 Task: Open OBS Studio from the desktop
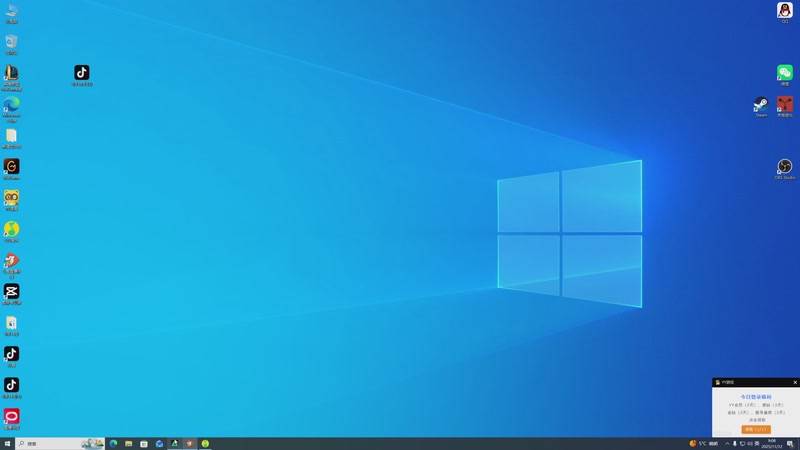coord(785,169)
